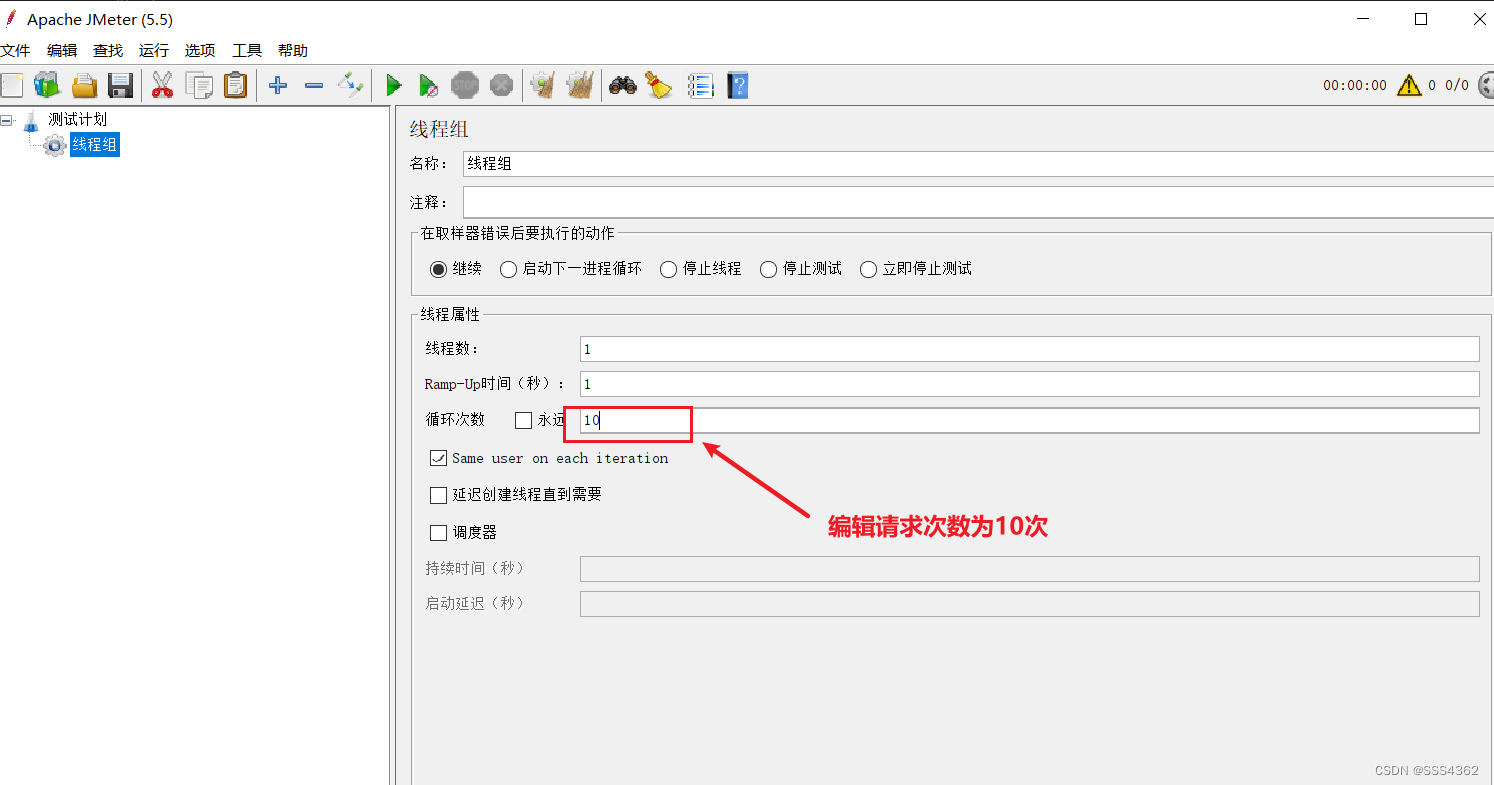
Task: Click the 名称 input field
Action: coord(978,164)
